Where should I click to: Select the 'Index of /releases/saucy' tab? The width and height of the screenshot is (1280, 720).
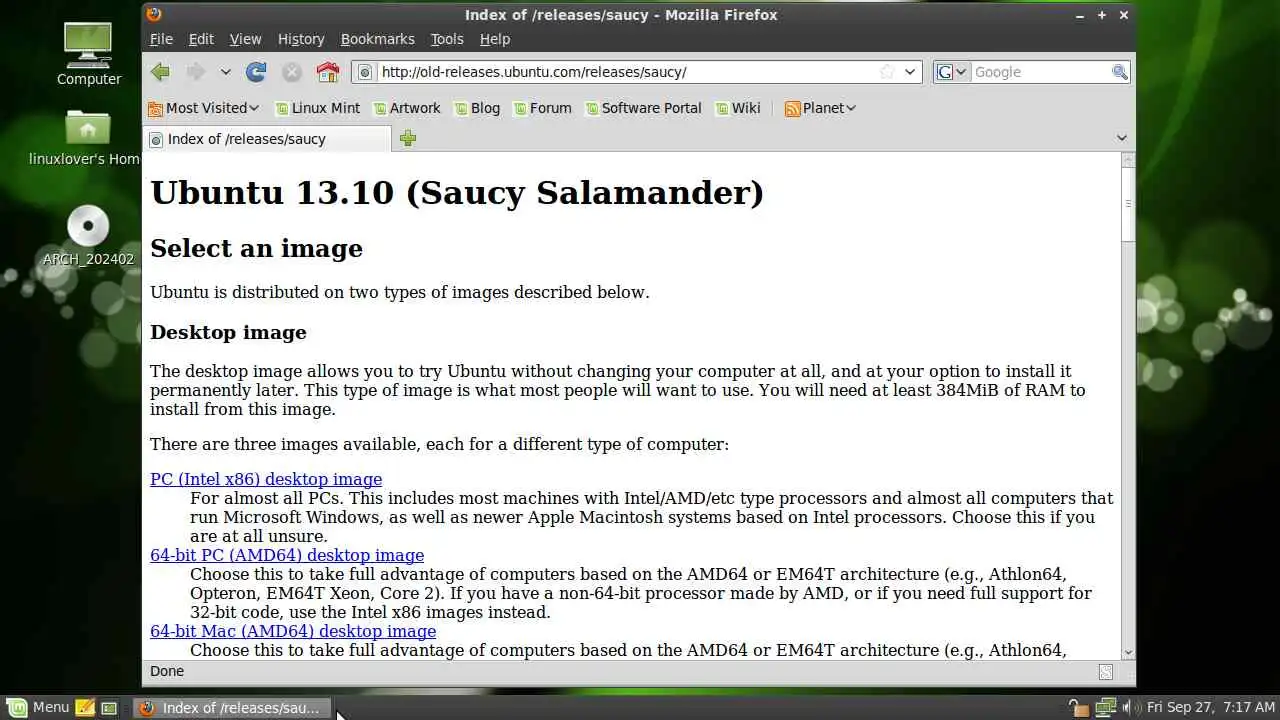[268, 139]
